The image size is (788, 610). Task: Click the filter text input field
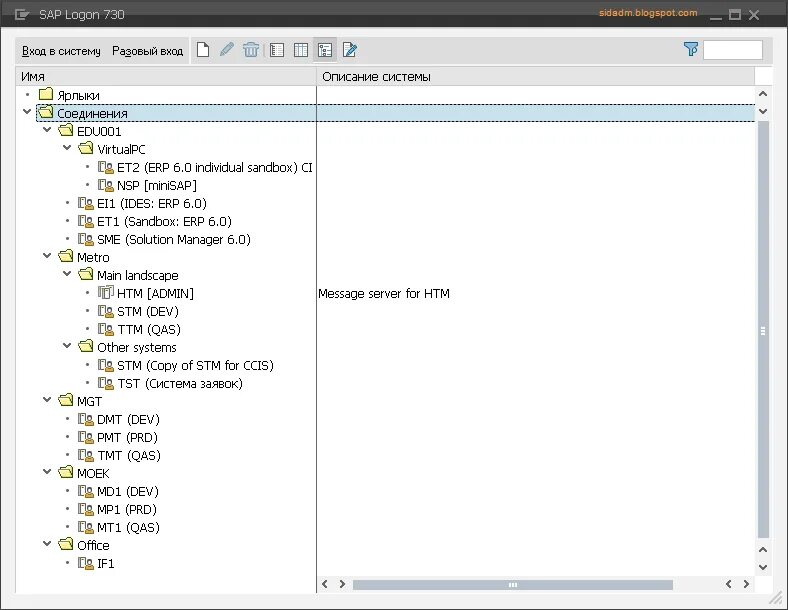coord(733,50)
